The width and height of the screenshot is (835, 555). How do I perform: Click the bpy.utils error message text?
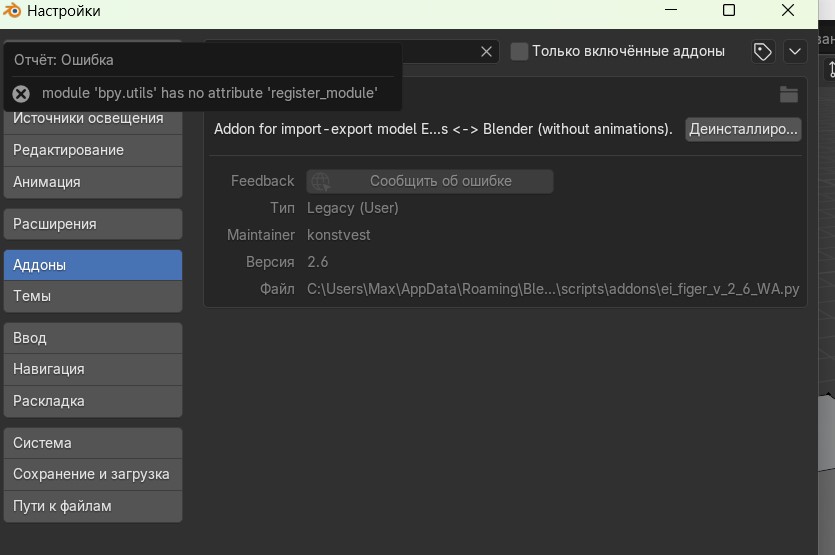point(209,93)
